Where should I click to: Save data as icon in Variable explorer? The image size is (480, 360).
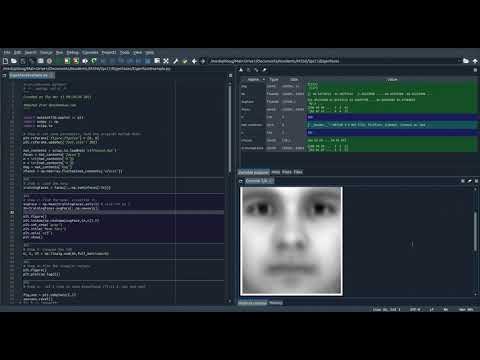coord(256,70)
